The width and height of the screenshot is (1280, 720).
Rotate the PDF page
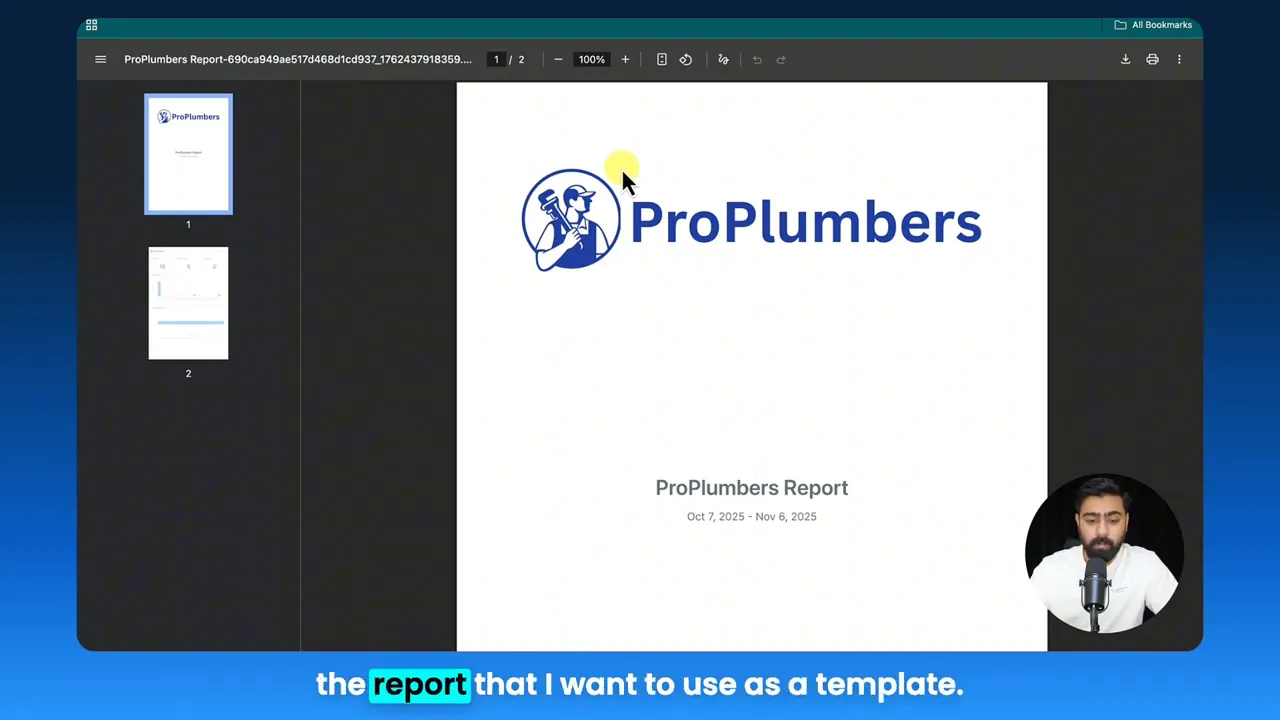coord(685,59)
